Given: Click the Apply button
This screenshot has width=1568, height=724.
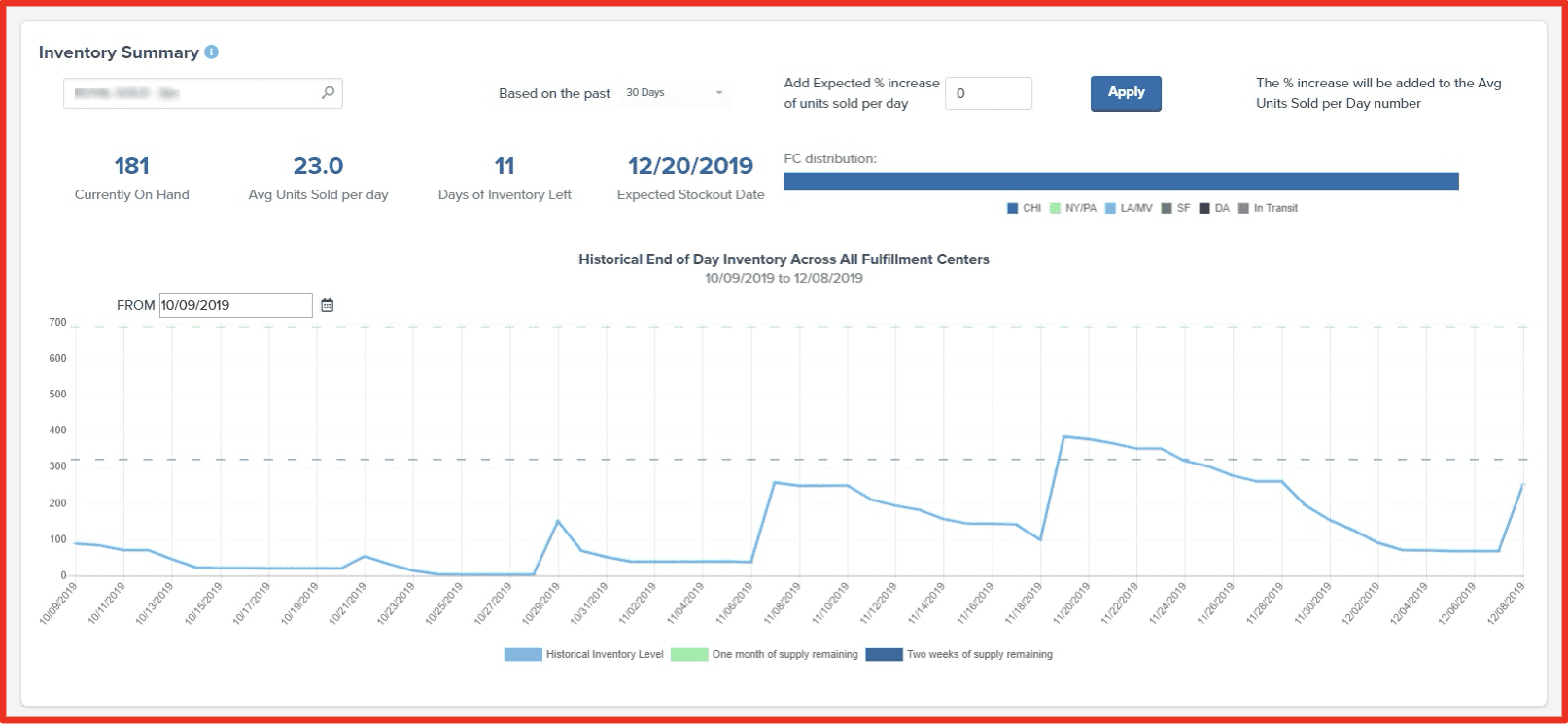Looking at the screenshot, I should click(x=1126, y=93).
